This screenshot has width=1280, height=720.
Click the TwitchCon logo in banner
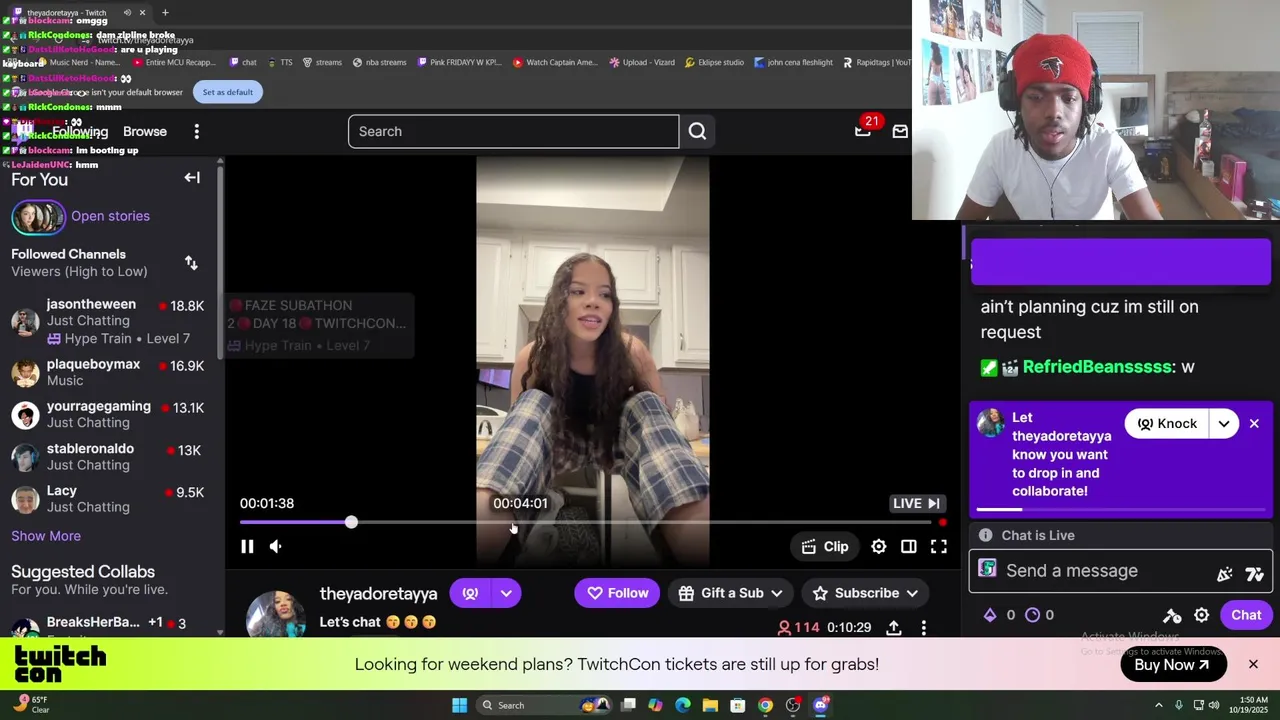60,664
